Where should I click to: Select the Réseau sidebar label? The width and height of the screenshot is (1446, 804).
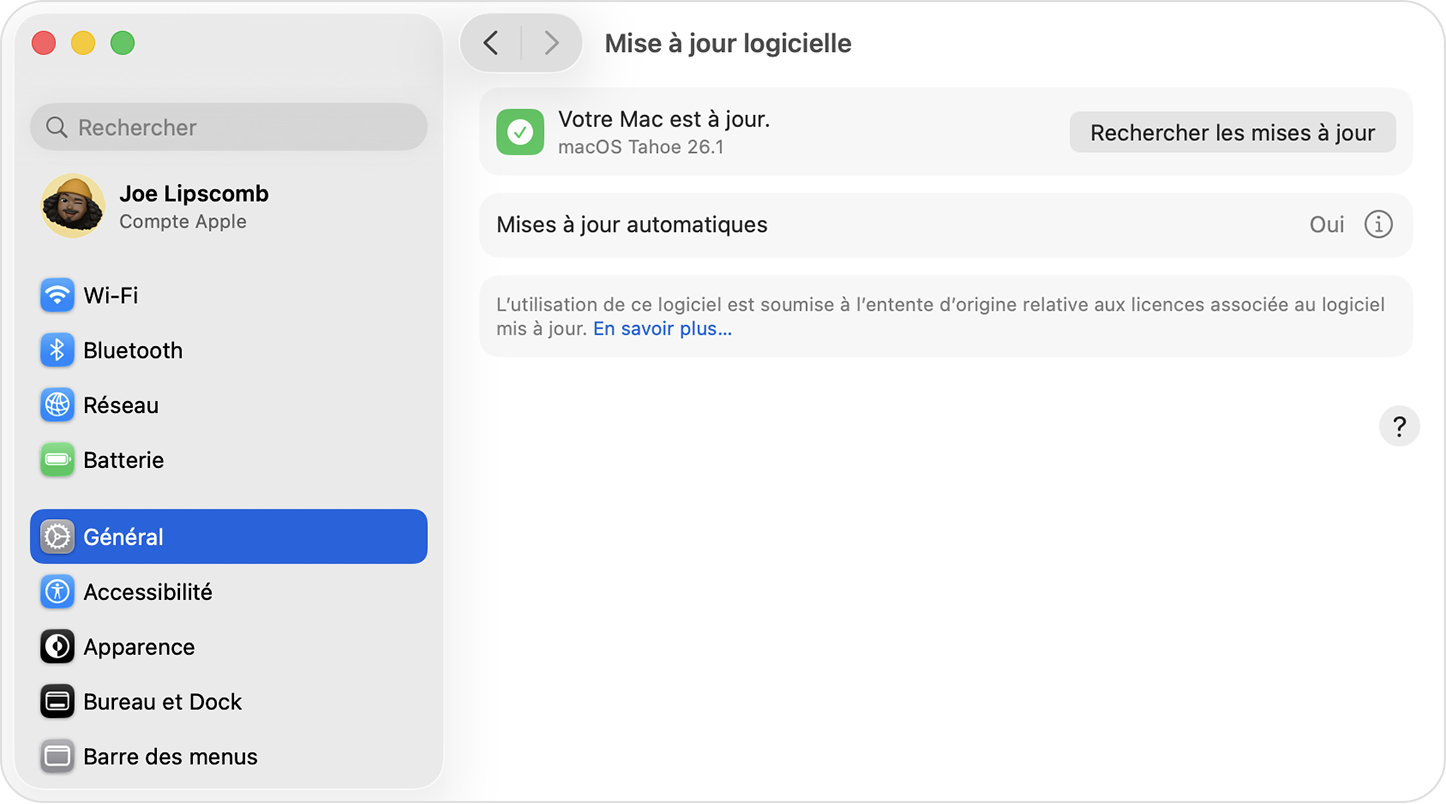[x=121, y=406]
